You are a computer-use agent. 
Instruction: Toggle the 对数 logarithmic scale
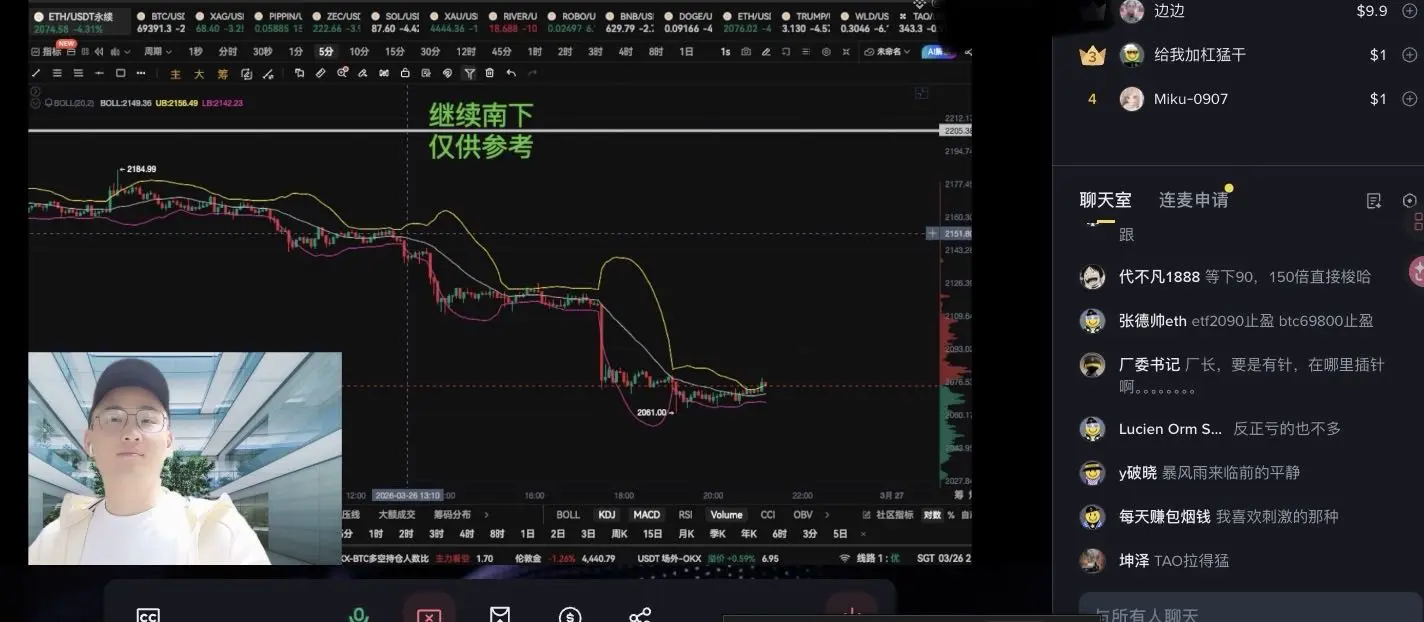tap(932, 515)
